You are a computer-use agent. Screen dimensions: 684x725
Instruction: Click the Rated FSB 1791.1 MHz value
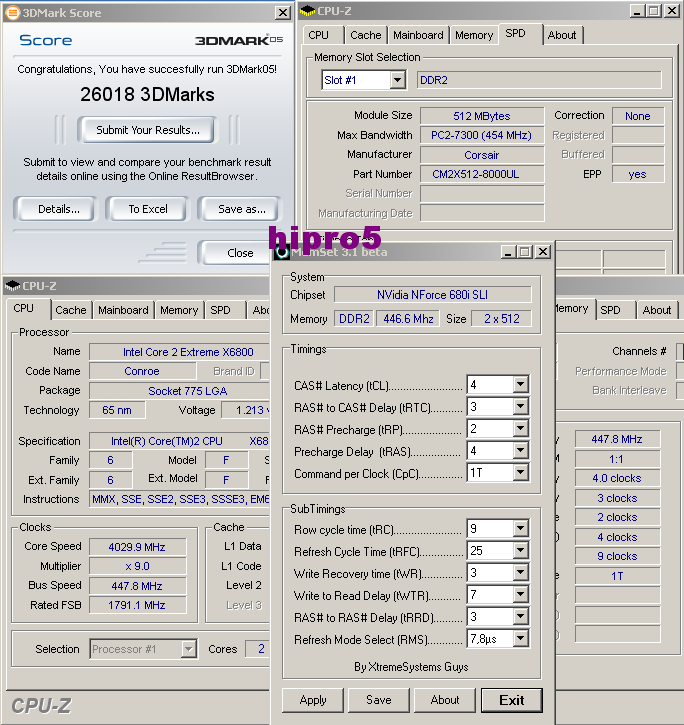(137, 605)
